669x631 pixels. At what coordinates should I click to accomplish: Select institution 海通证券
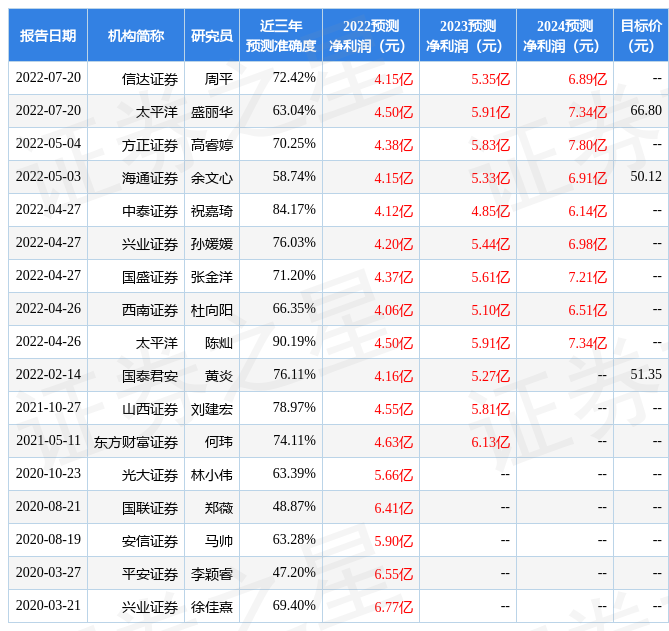click(150, 178)
